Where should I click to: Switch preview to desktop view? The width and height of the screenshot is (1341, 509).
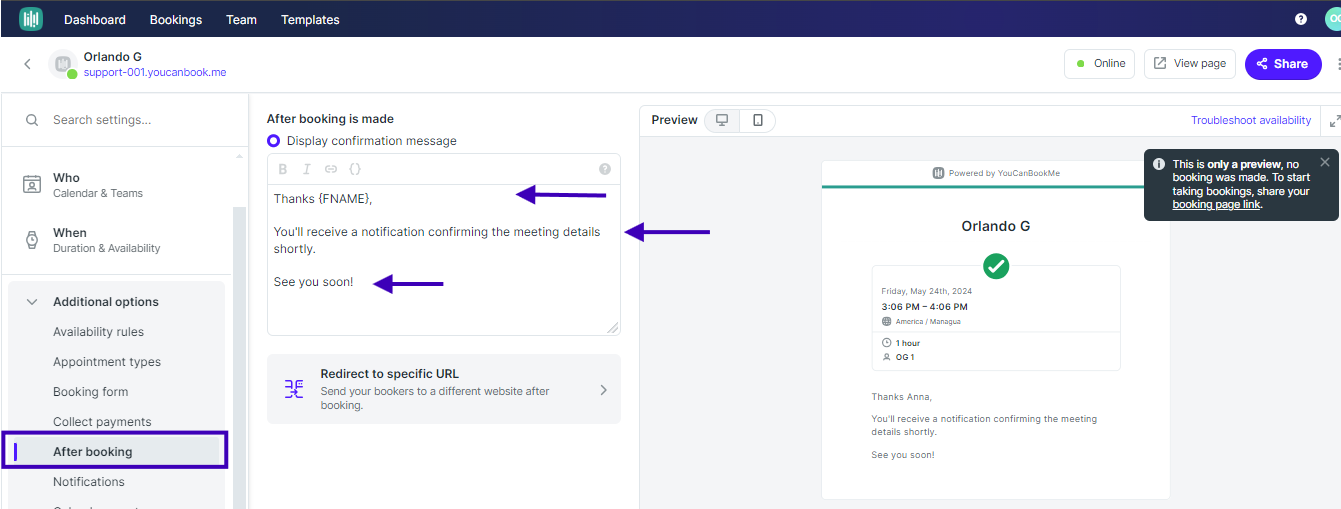click(722, 120)
